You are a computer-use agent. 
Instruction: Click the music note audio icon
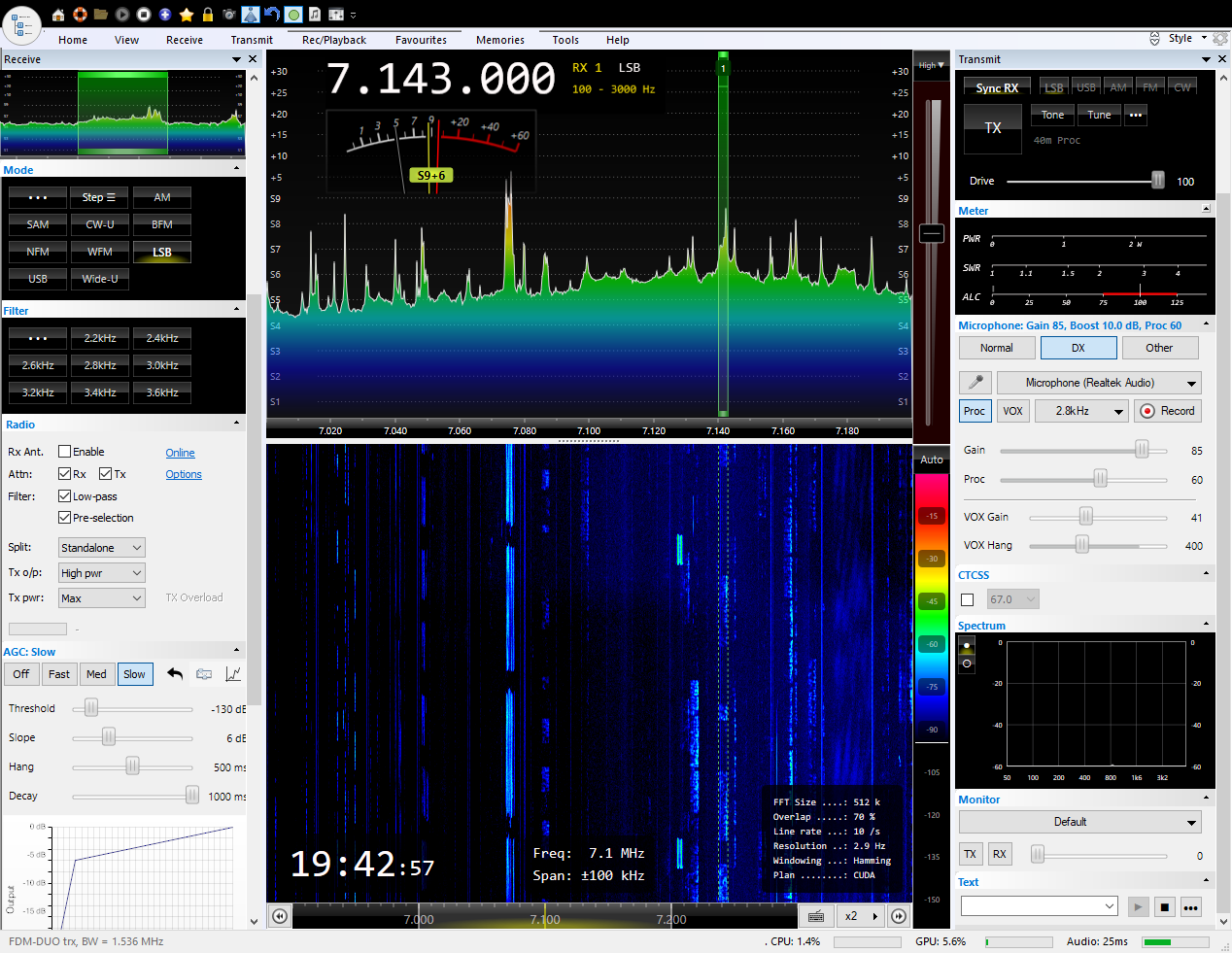tap(315, 15)
